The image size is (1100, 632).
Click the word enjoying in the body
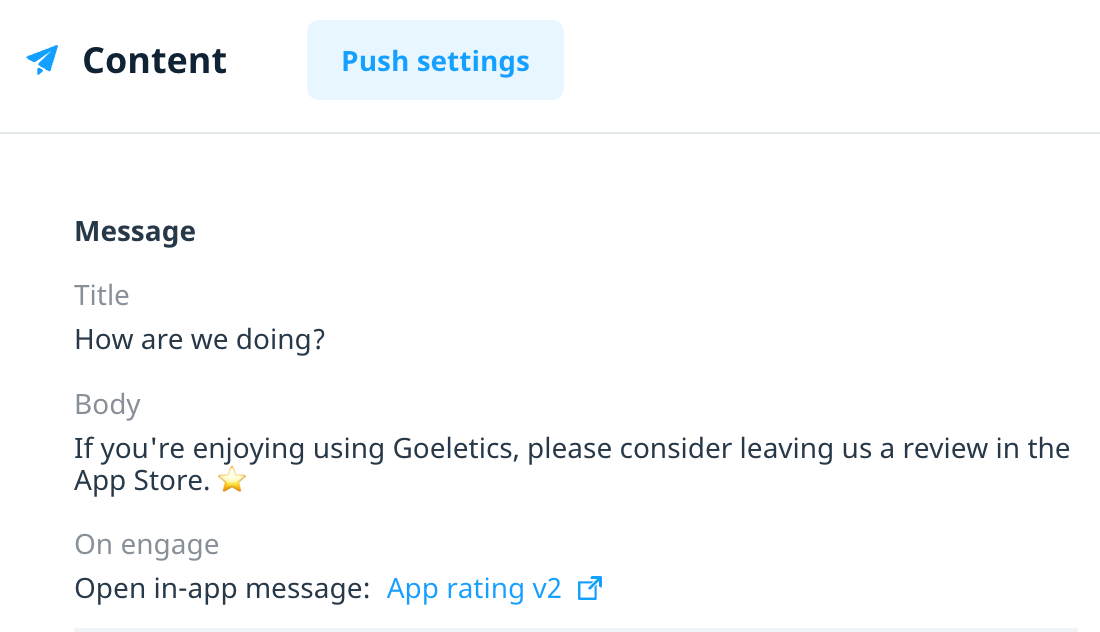[249, 450]
